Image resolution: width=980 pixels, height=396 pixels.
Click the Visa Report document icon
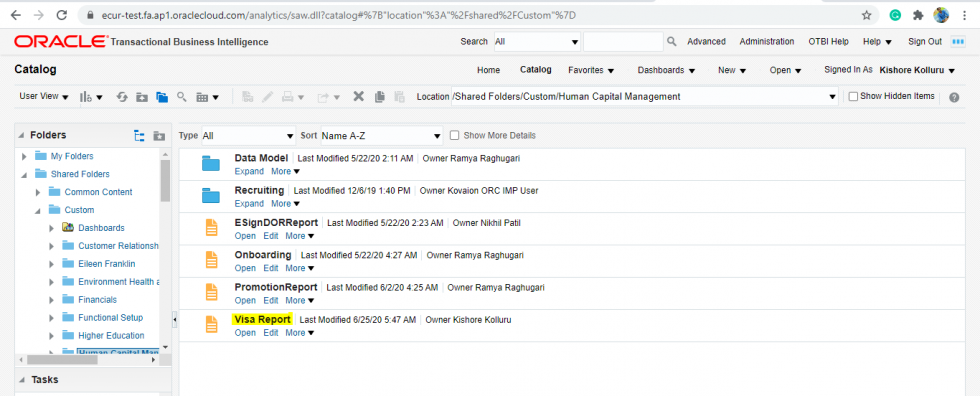point(212,325)
